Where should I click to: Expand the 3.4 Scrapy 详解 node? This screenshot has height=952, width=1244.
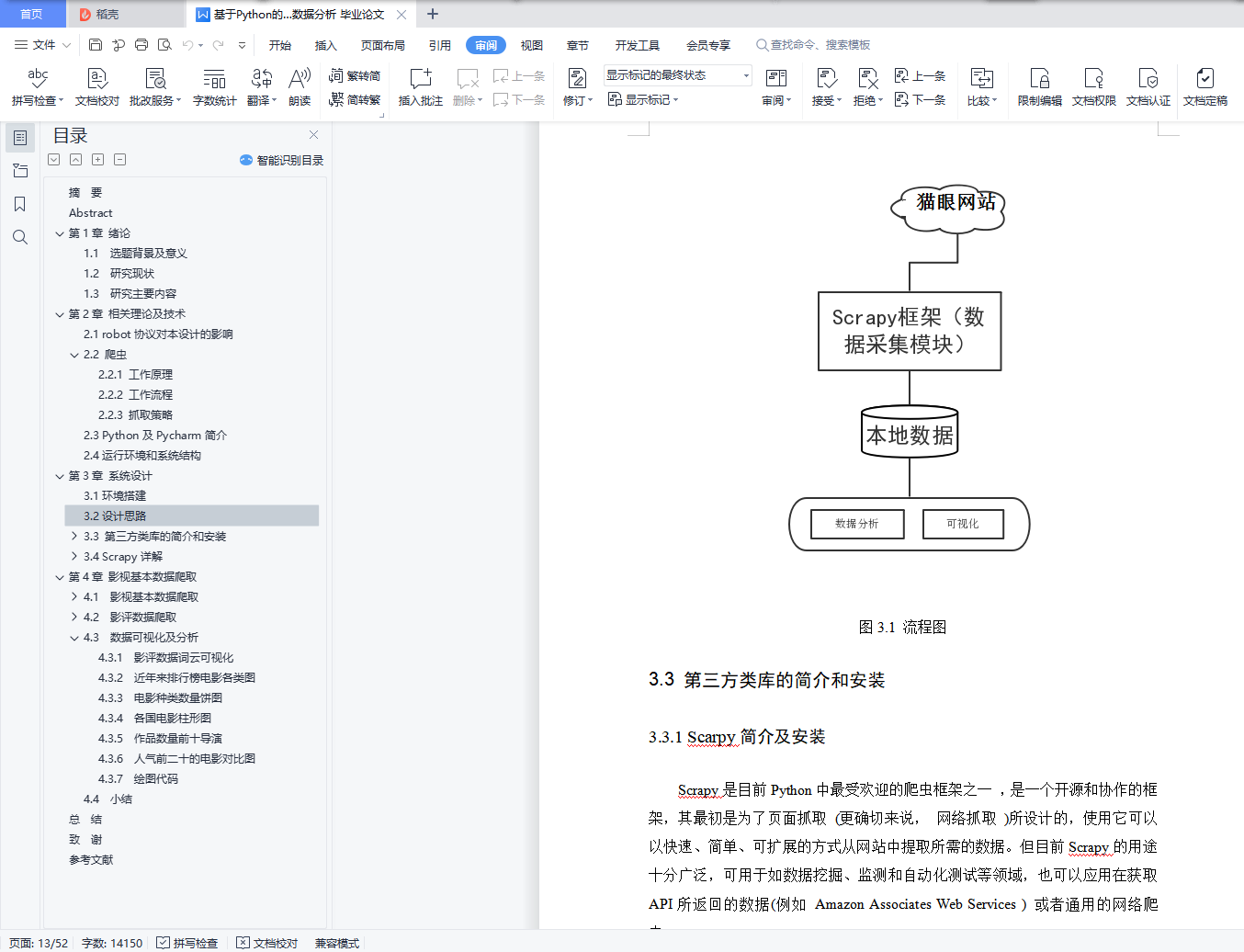point(74,556)
